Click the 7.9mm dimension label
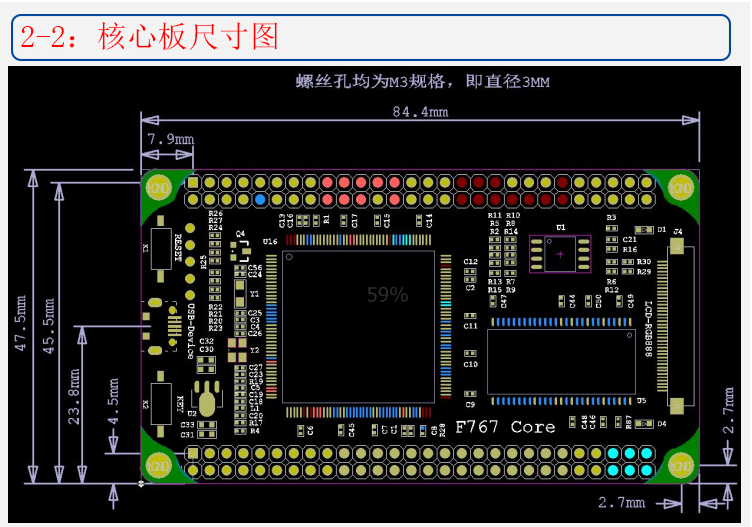 coord(170,138)
